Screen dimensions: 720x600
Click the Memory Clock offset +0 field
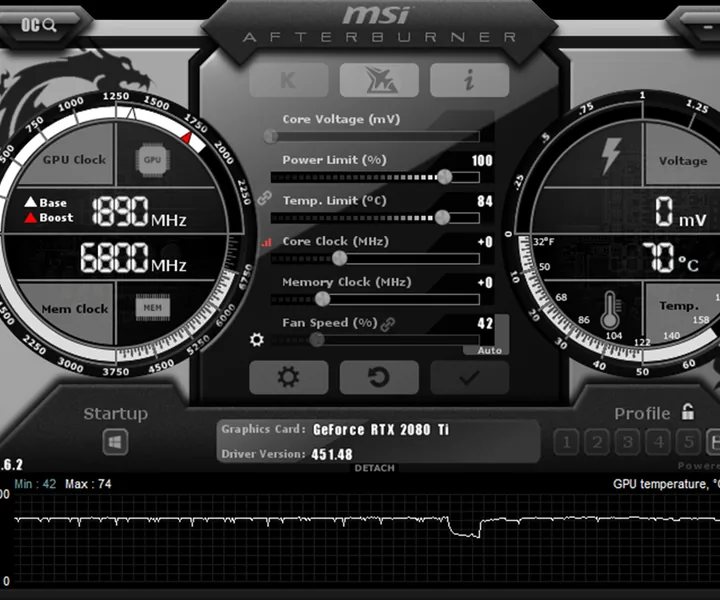pyautogui.click(x=485, y=282)
